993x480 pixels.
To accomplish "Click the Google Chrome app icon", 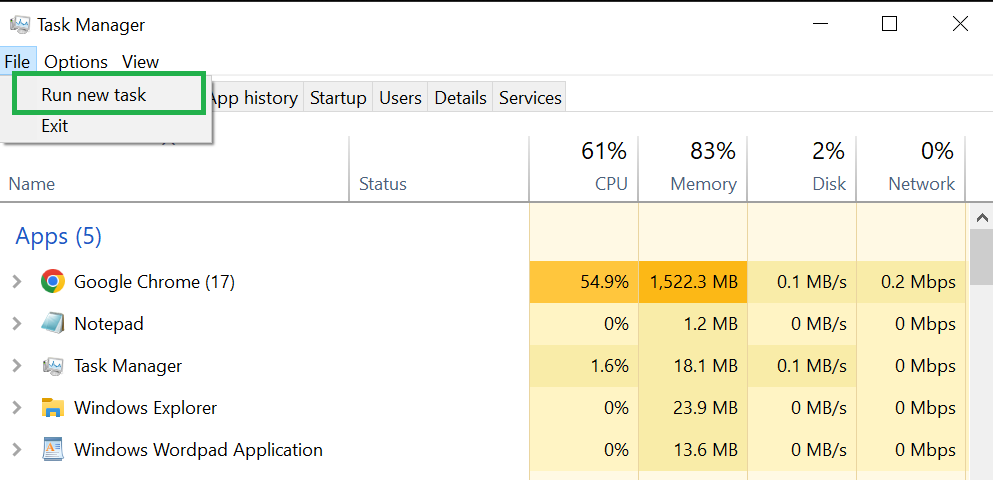I will click(53, 281).
